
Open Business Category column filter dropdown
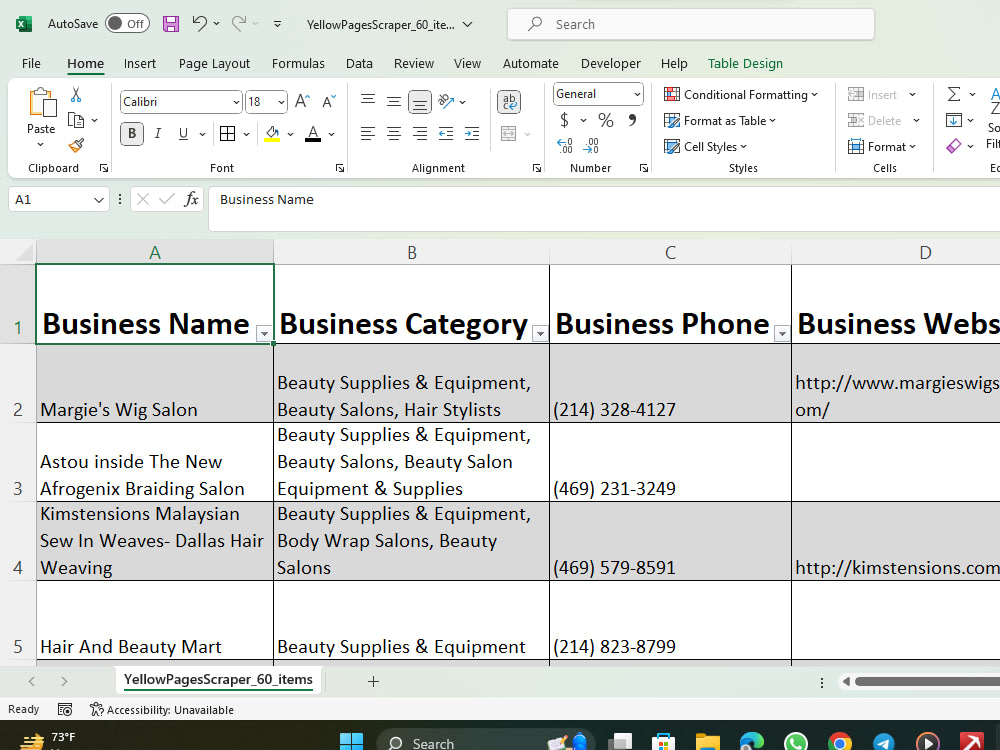coord(540,333)
